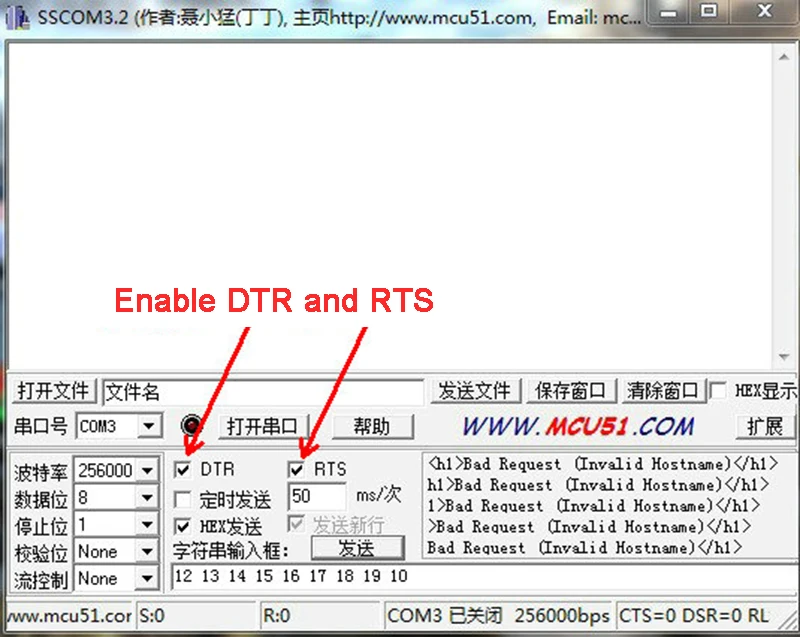The height and width of the screenshot is (637, 800).
Task: Expand the 波特率 baud rate 256000 dropdown
Action: pyautogui.click(x=147, y=470)
